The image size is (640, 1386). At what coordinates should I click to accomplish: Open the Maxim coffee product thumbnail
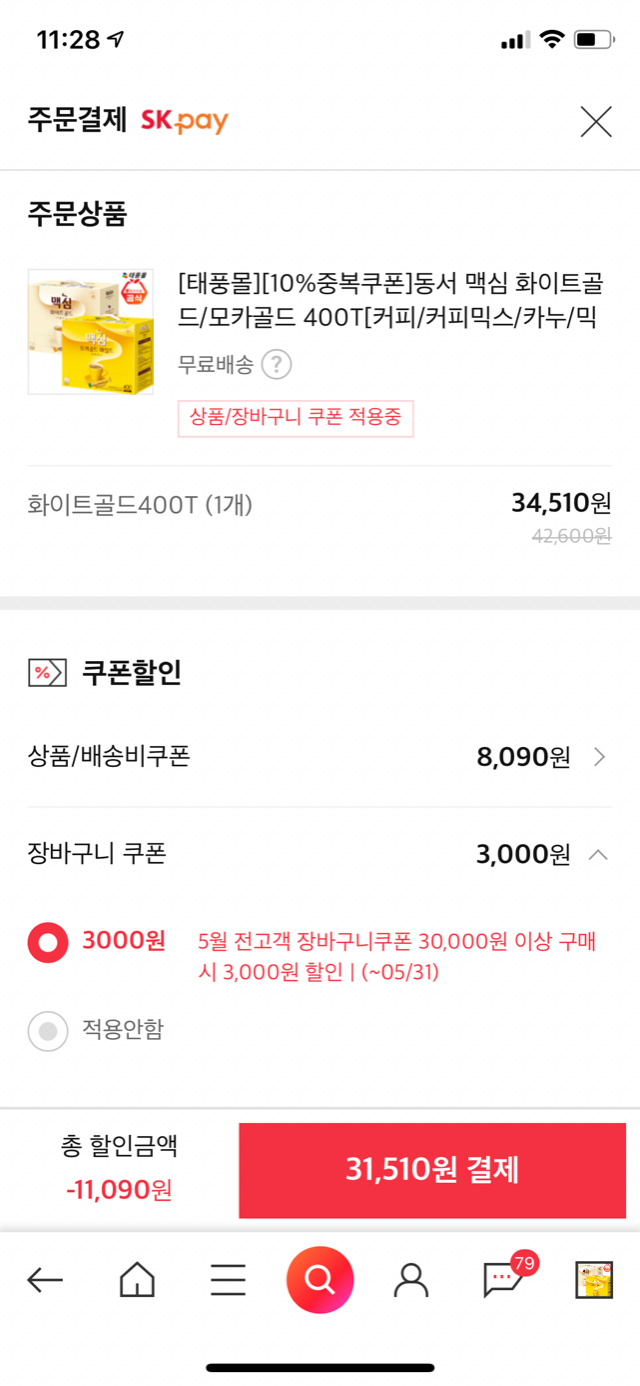91,331
